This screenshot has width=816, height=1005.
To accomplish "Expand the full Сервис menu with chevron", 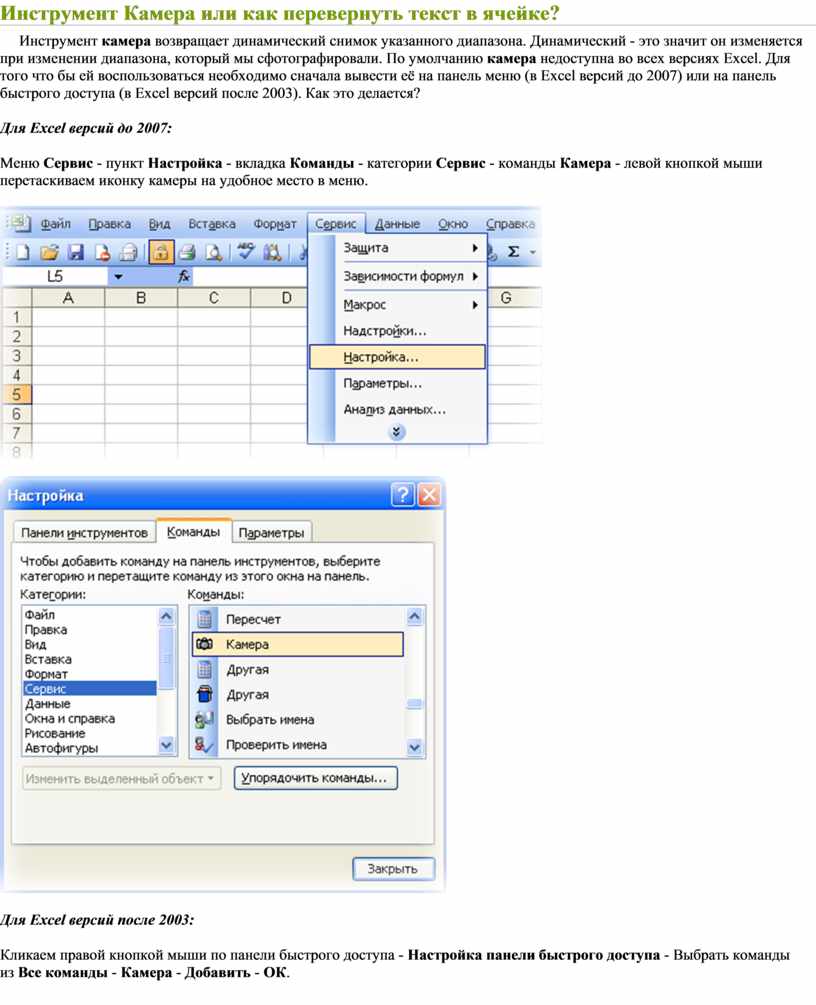I will click(397, 432).
